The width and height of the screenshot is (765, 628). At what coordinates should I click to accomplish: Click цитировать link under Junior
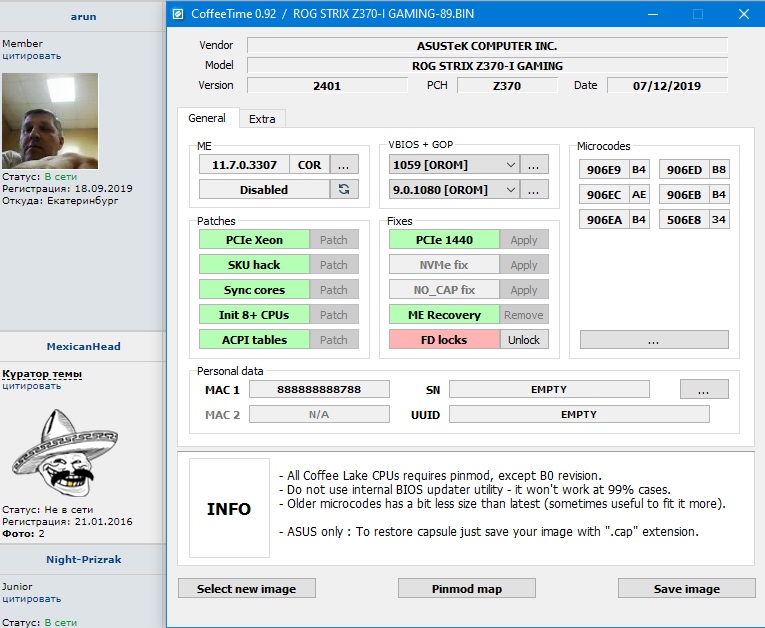(32, 599)
